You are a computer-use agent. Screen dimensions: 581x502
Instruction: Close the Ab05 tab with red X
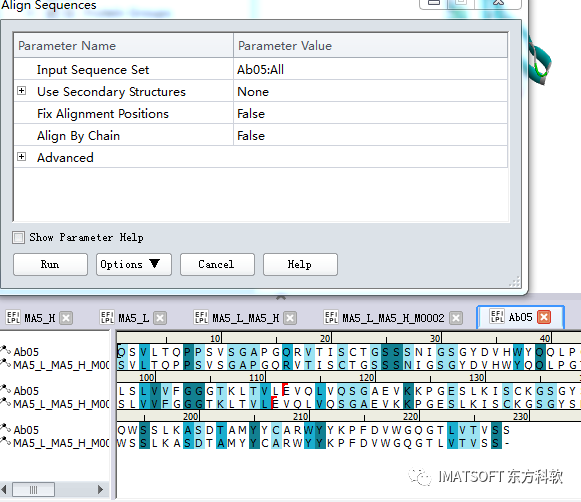(544, 317)
